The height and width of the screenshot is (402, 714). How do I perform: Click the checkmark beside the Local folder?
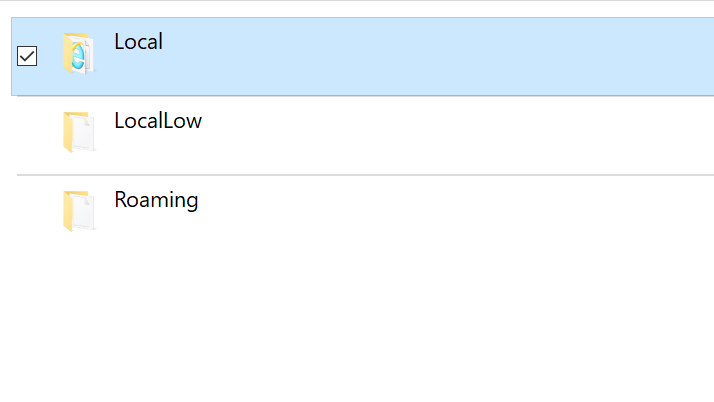[x=28, y=56]
